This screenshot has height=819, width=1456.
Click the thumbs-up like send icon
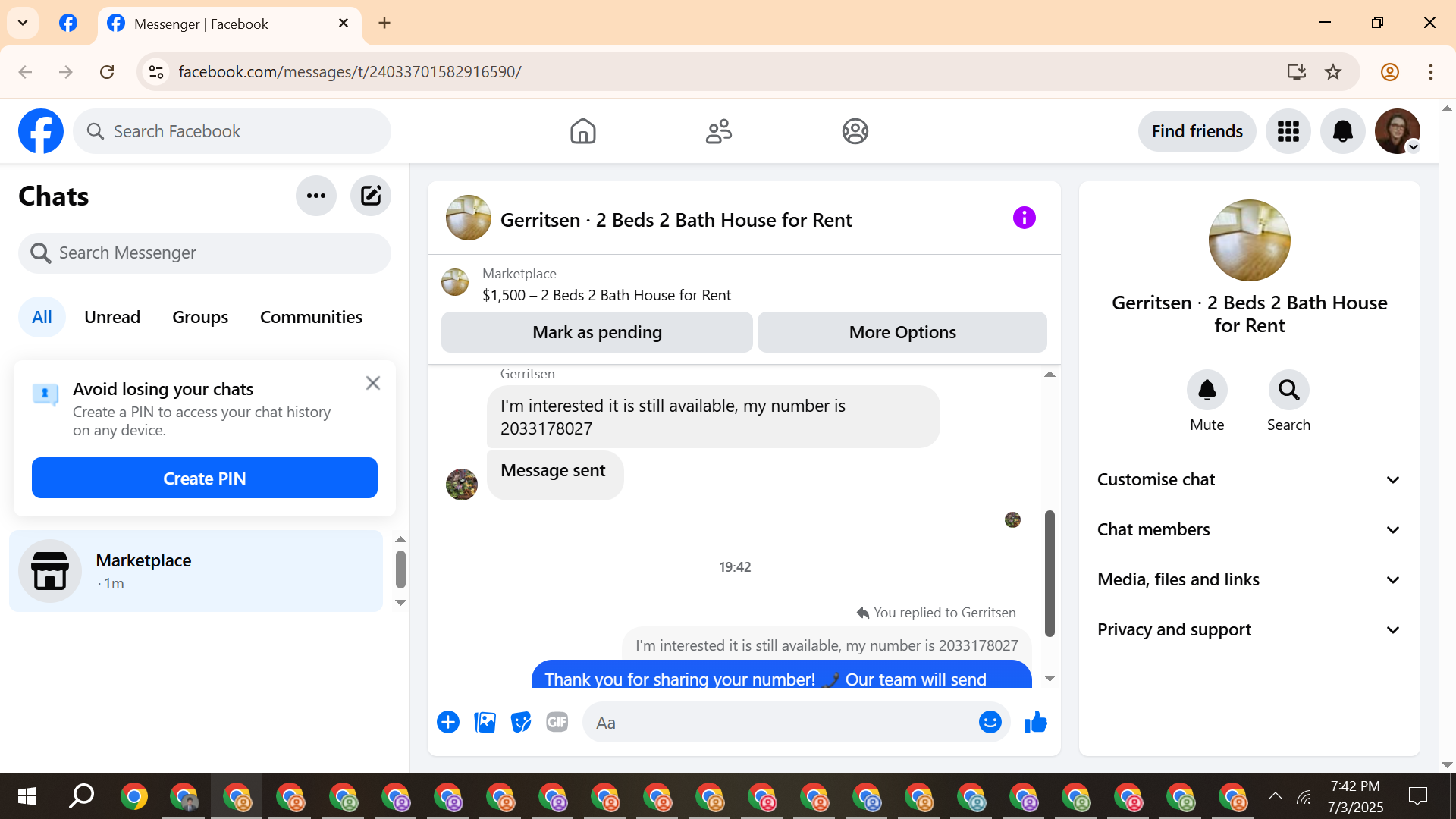[x=1035, y=723]
